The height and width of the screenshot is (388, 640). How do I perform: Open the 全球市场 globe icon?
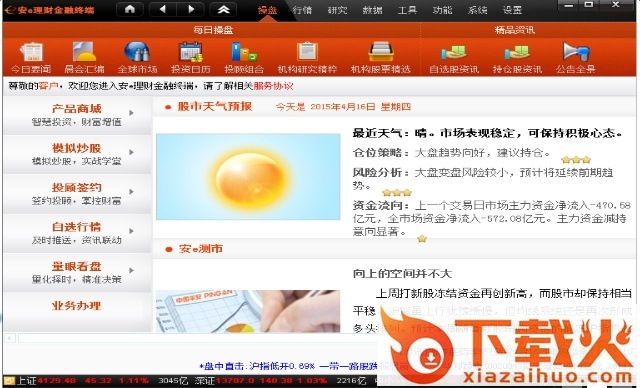pyautogui.click(x=137, y=51)
